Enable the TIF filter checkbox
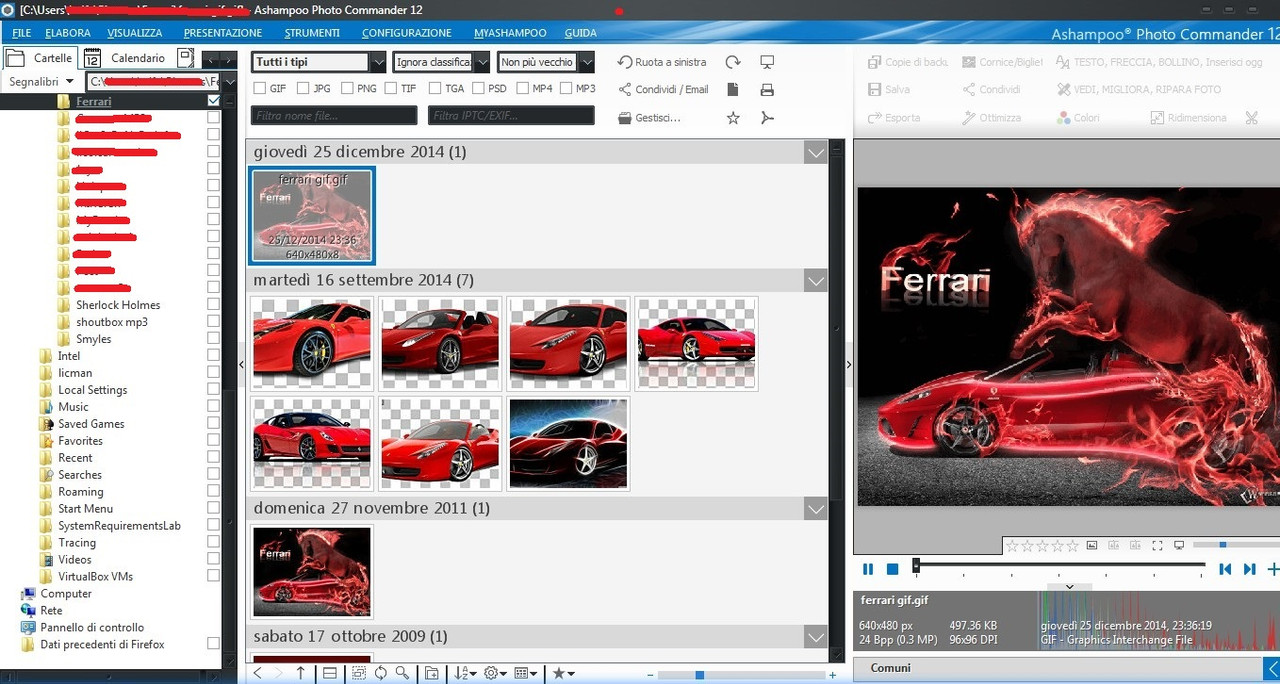 point(391,89)
